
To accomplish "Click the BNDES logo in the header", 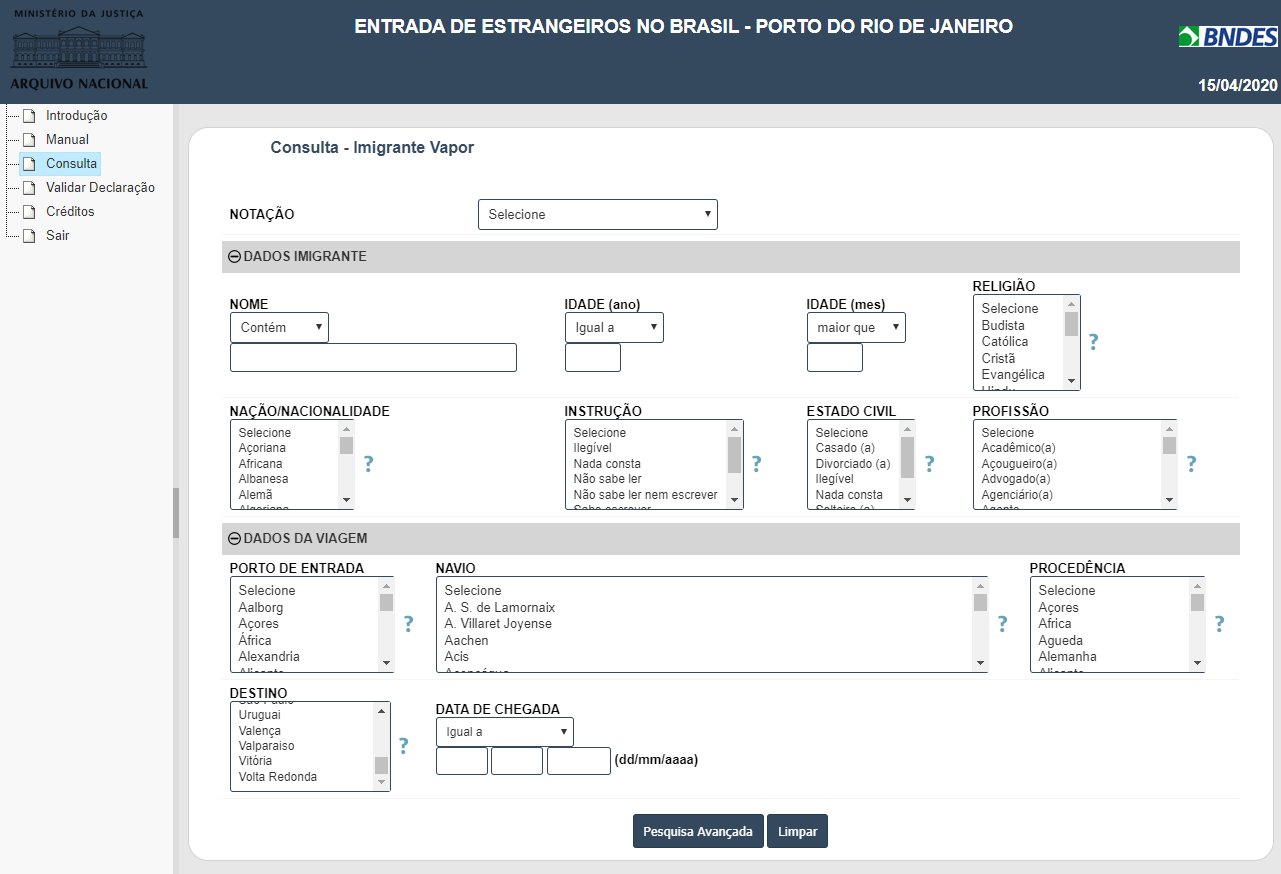I will coord(1228,37).
